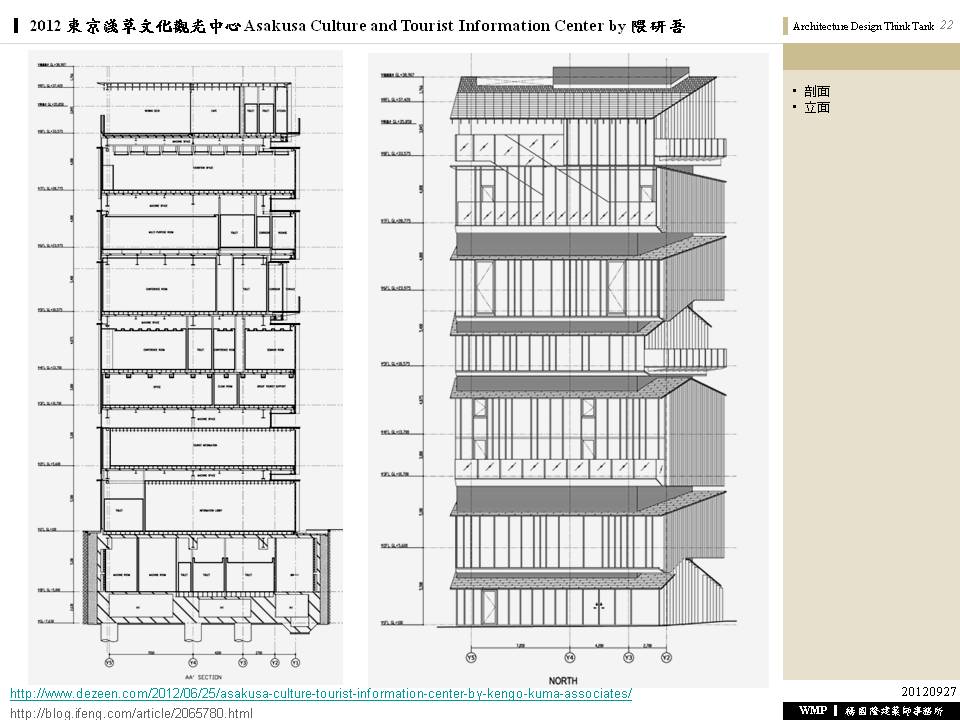Click the Y4 grid marker on the elevation
This screenshot has width=960, height=720.
(569, 657)
